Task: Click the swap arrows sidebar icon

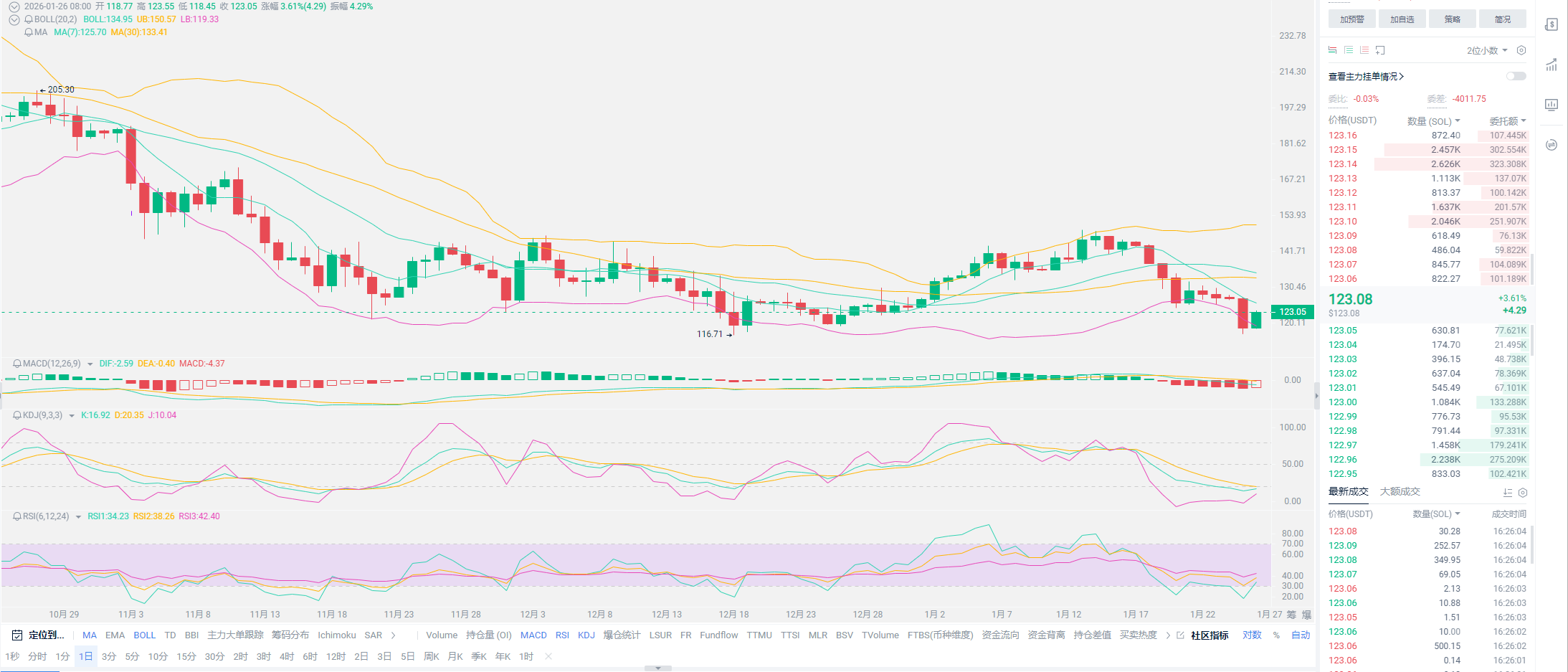Action: 1552,145
